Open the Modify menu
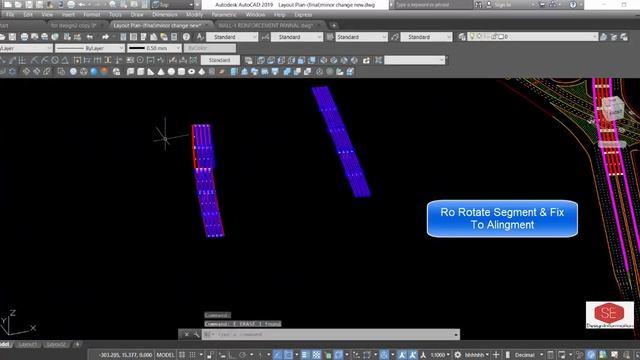 click(194, 15)
